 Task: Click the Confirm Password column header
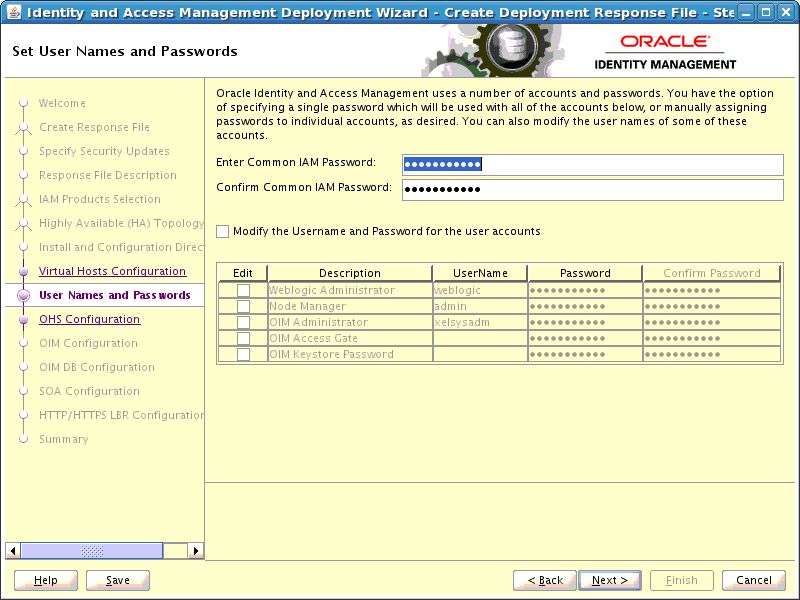point(712,273)
